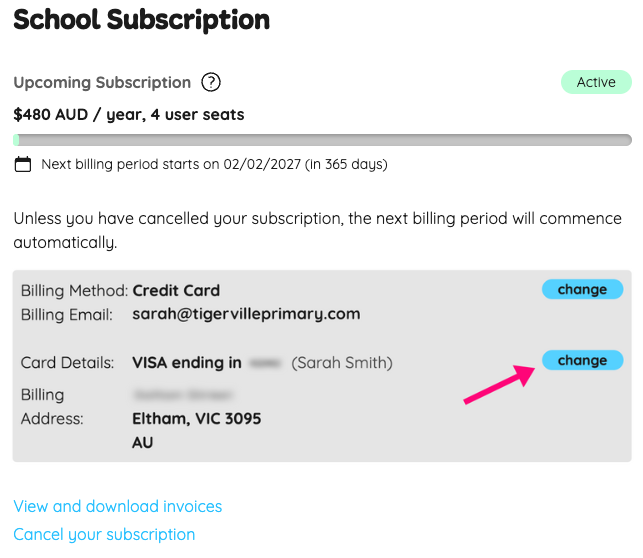Change the Billing Method
The width and height of the screenshot is (643, 558).
pos(582,290)
